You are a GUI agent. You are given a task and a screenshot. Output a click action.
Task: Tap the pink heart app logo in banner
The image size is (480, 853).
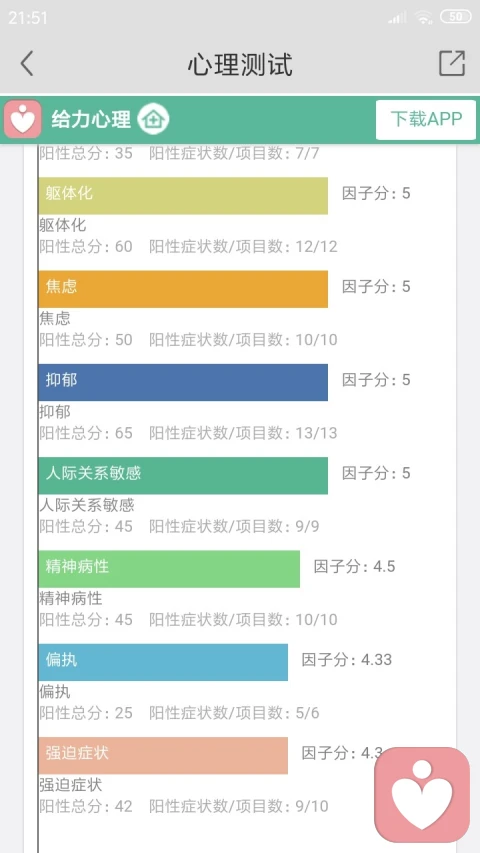click(x=23, y=119)
